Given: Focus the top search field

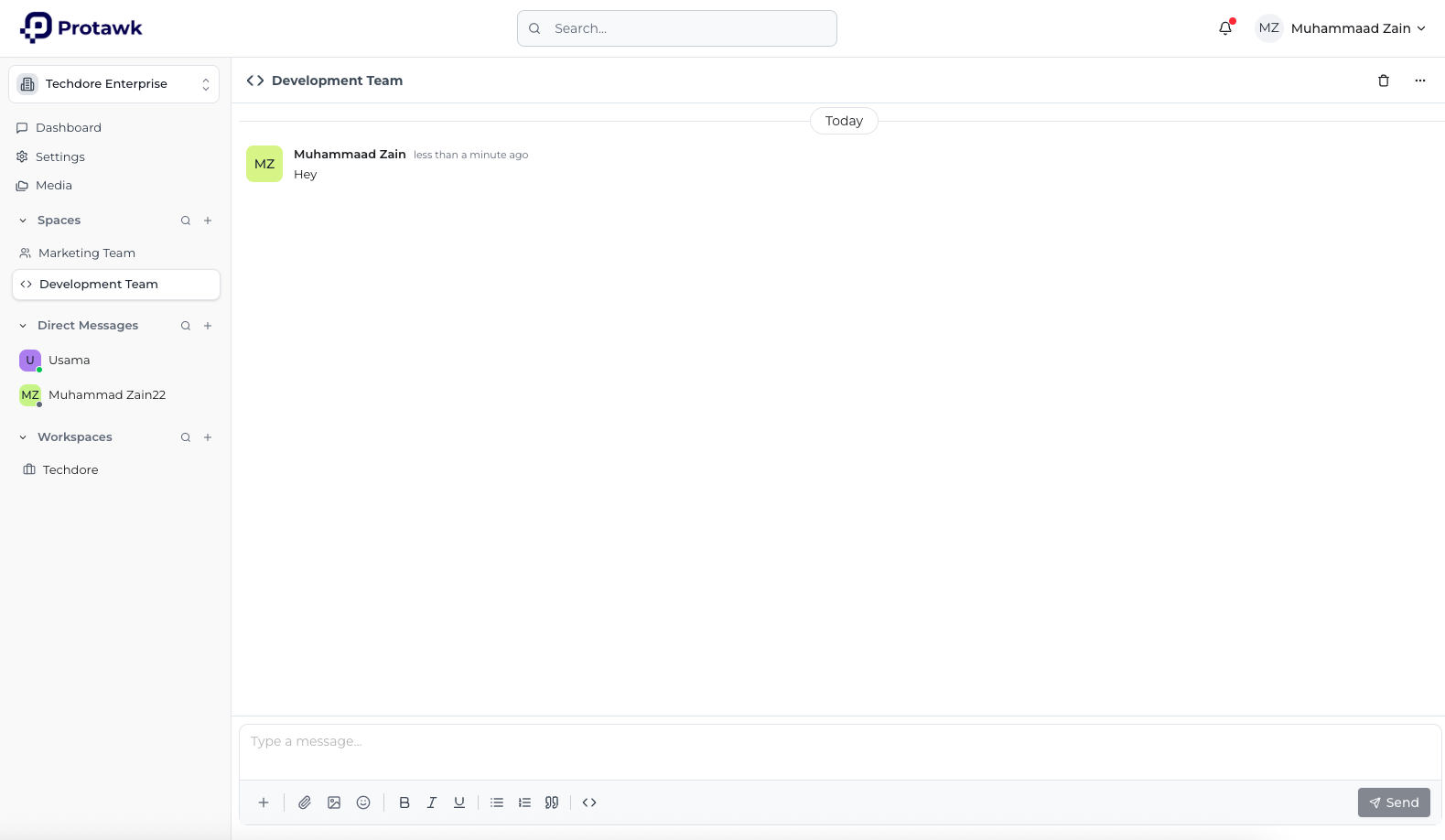Looking at the screenshot, I should pos(677,28).
